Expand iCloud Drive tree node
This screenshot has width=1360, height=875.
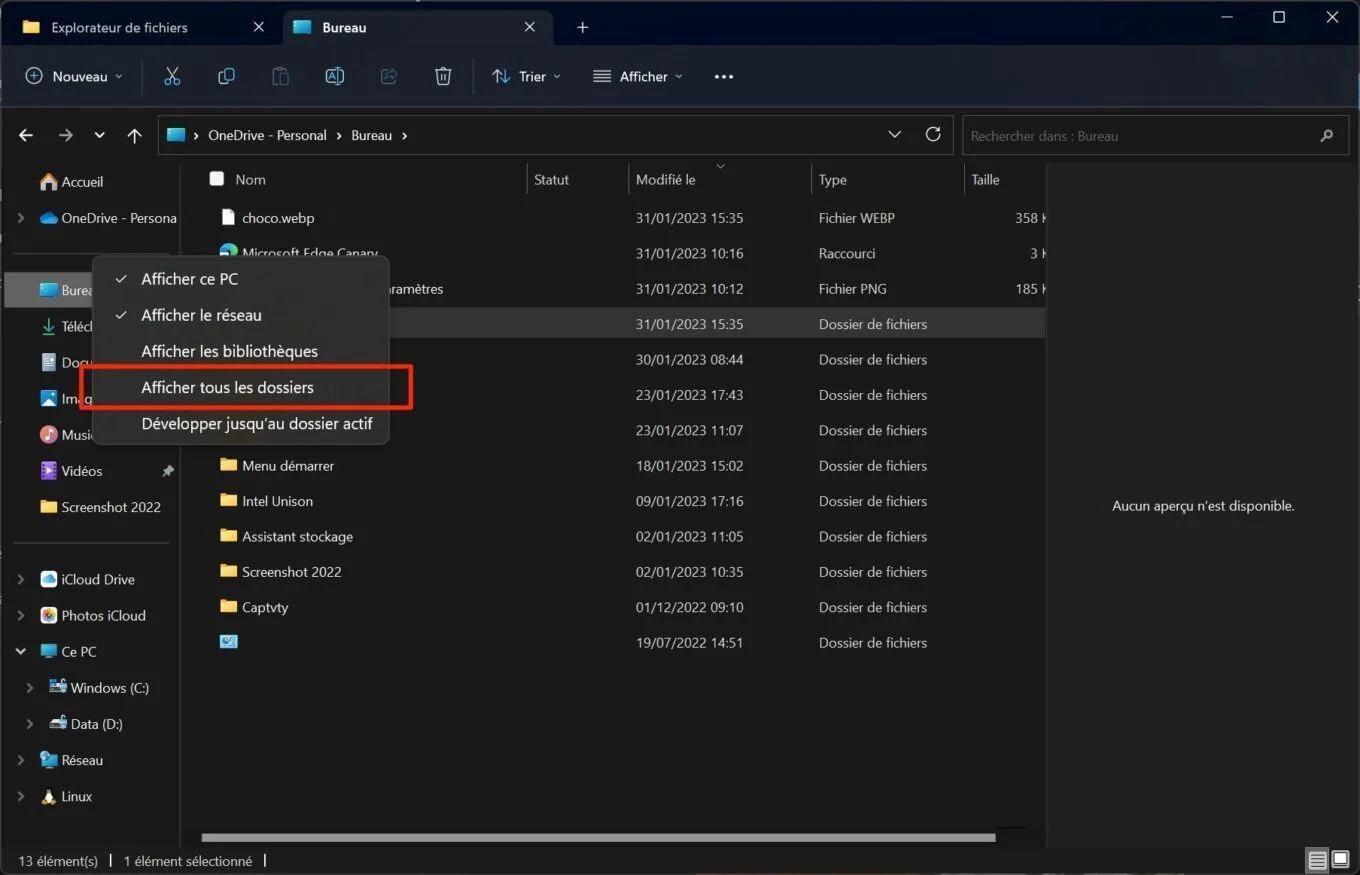point(21,580)
